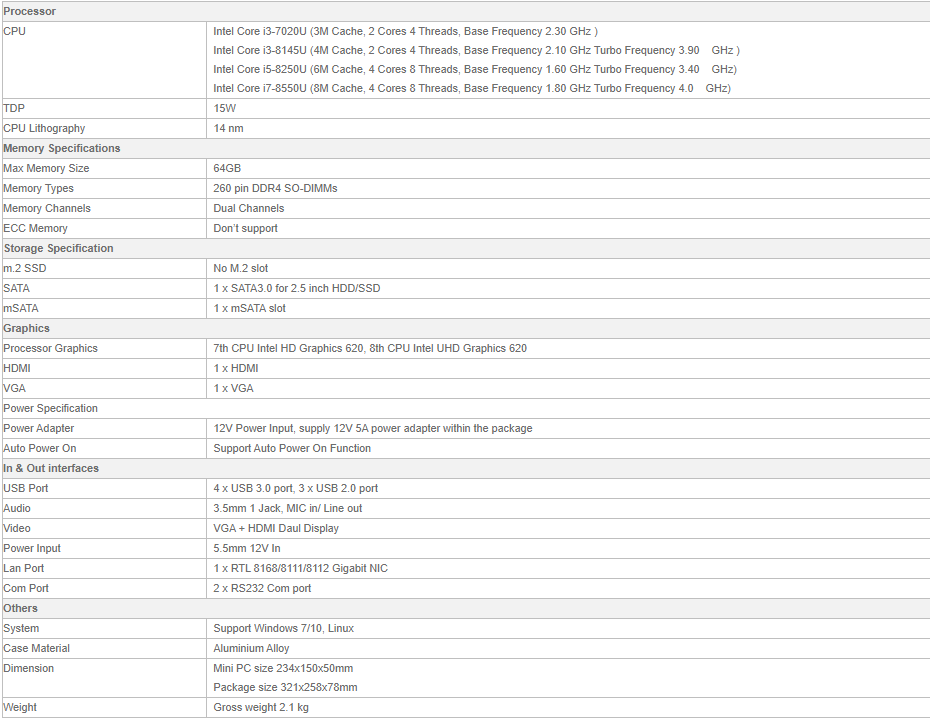This screenshot has height=727, width=930.
Task: Click the No M.2 slot value
Action: tap(241, 268)
